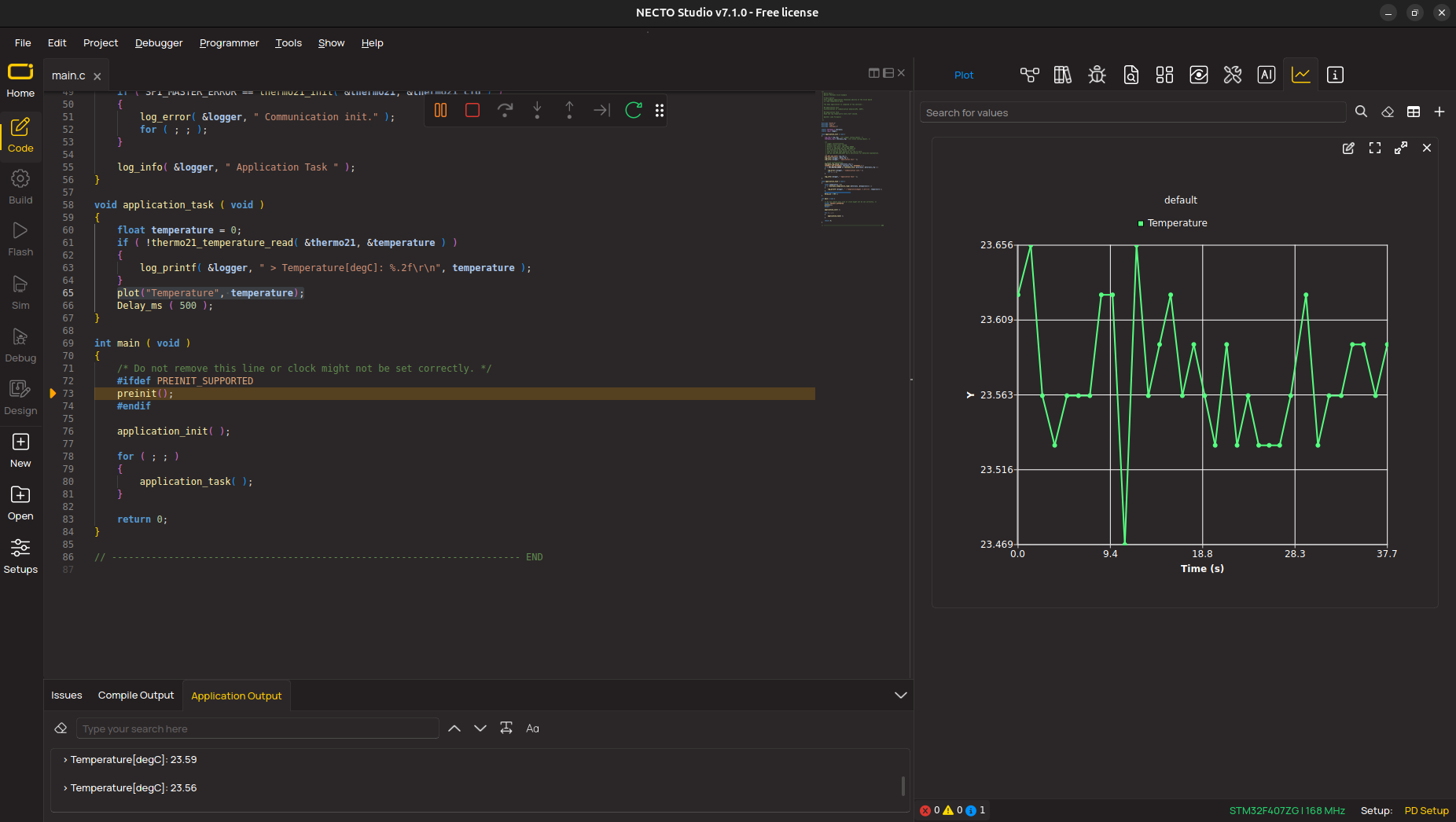Toggle case-sensitive Aa search
This screenshot has height=822, width=1456.
532,728
